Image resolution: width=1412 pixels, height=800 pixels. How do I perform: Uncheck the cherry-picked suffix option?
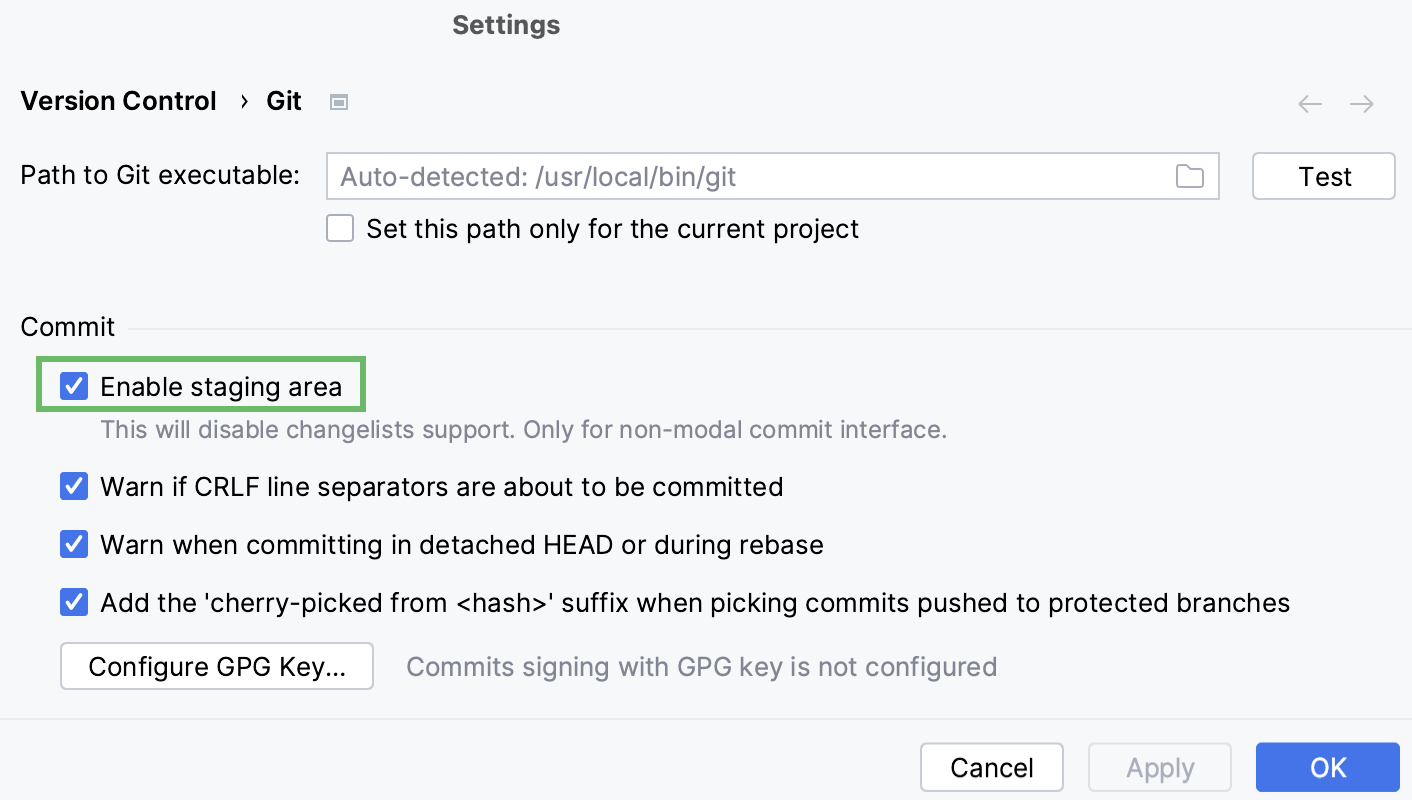click(x=74, y=603)
